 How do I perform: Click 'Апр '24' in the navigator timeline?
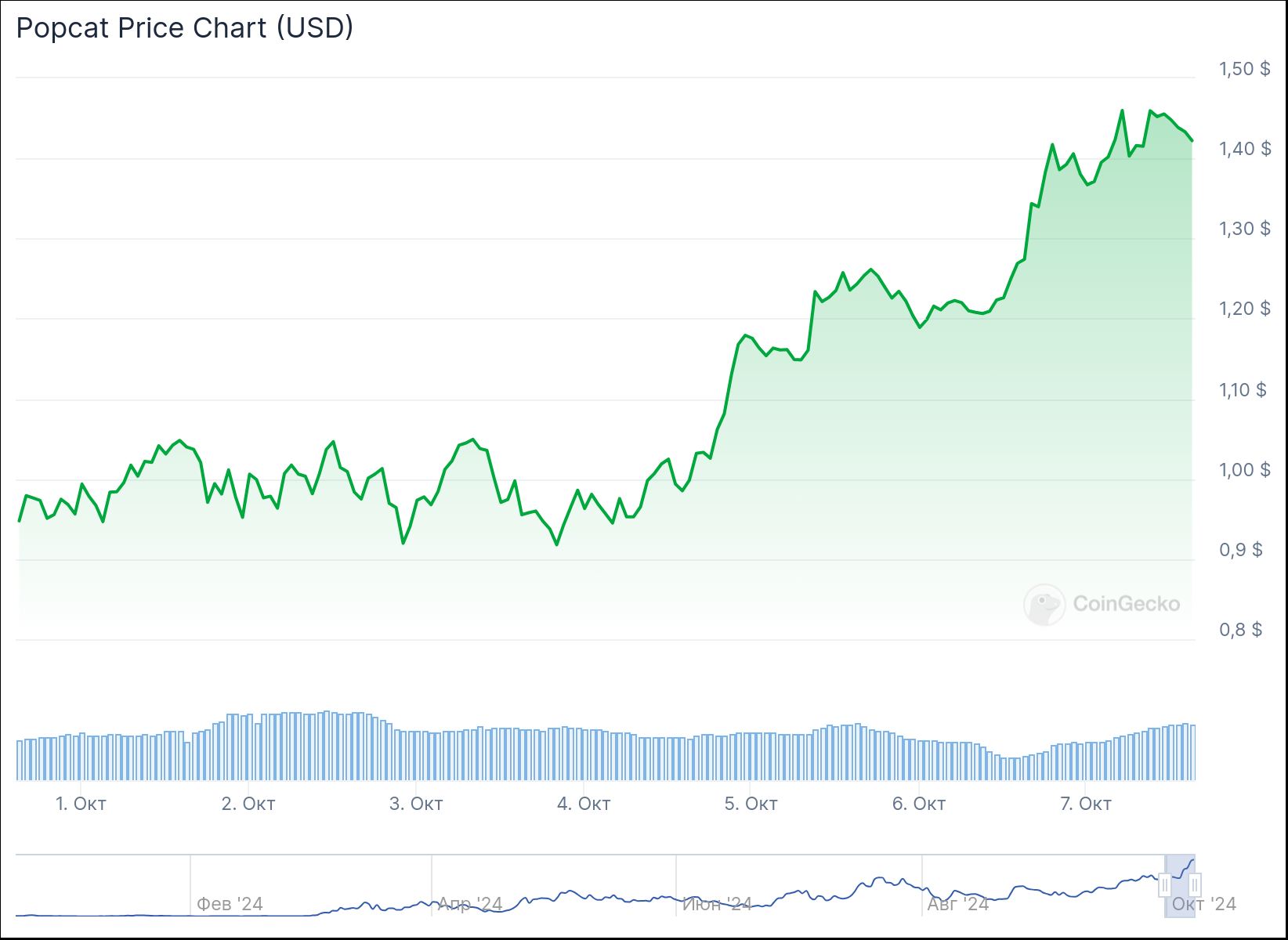tap(470, 904)
